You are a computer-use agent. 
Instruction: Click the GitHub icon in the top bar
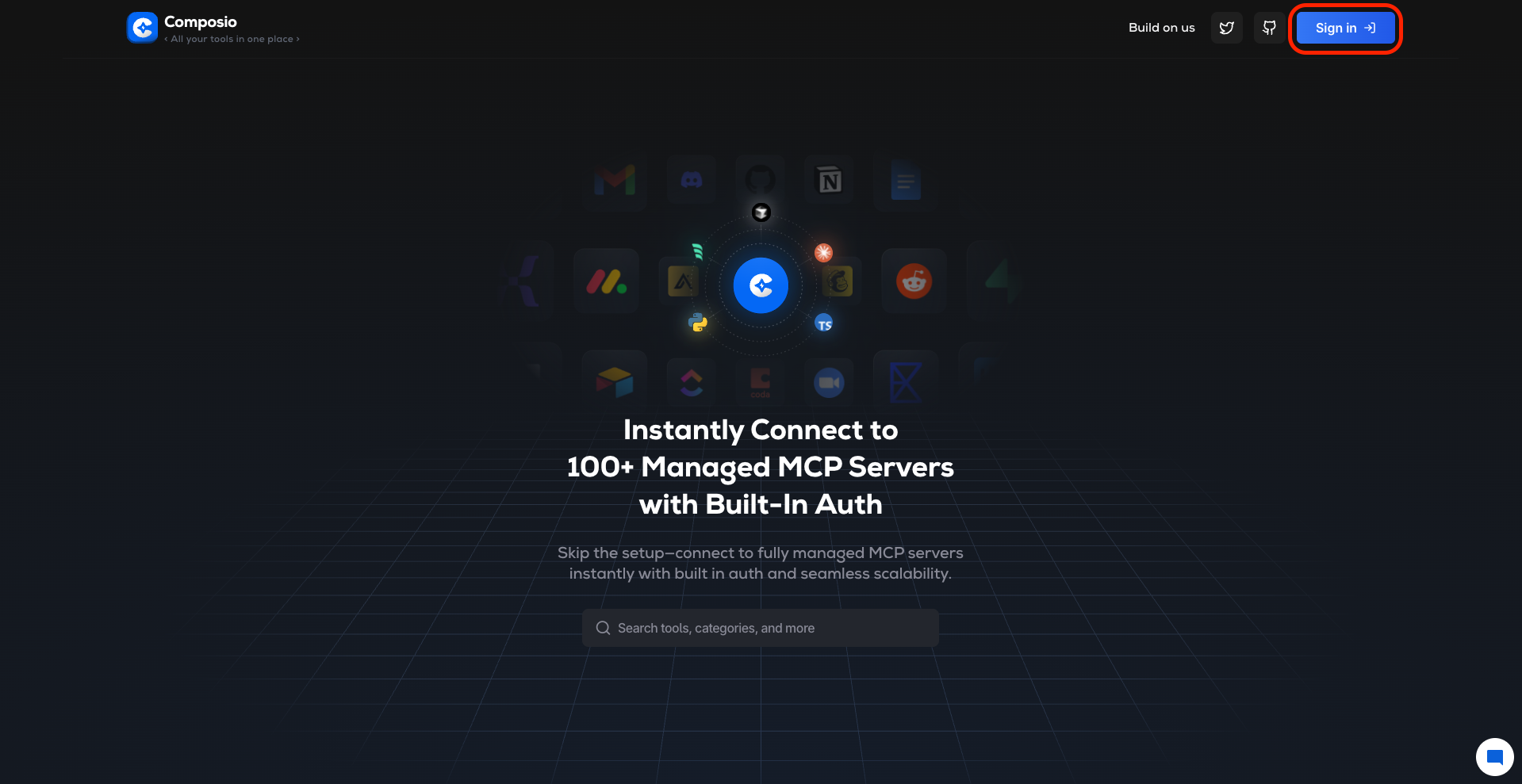pos(1269,28)
